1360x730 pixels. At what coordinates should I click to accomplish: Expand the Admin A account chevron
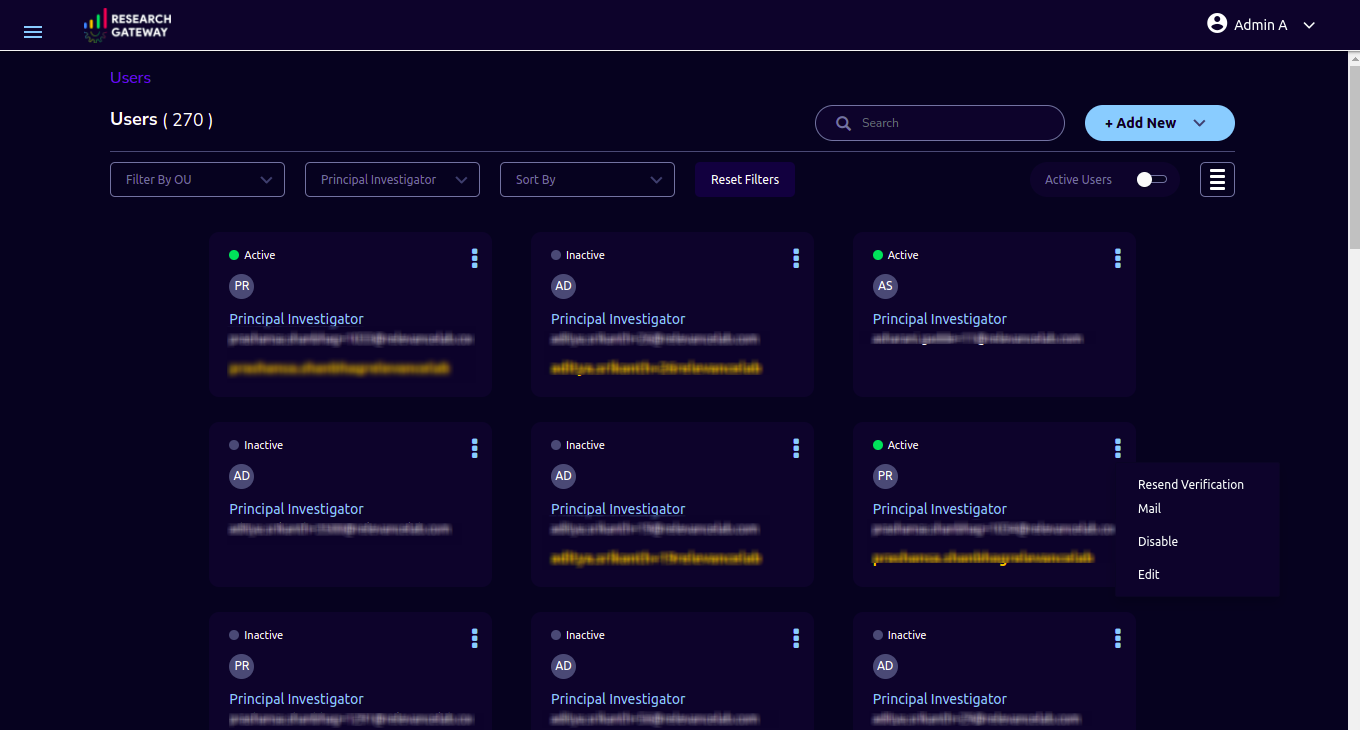tap(1309, 25)
